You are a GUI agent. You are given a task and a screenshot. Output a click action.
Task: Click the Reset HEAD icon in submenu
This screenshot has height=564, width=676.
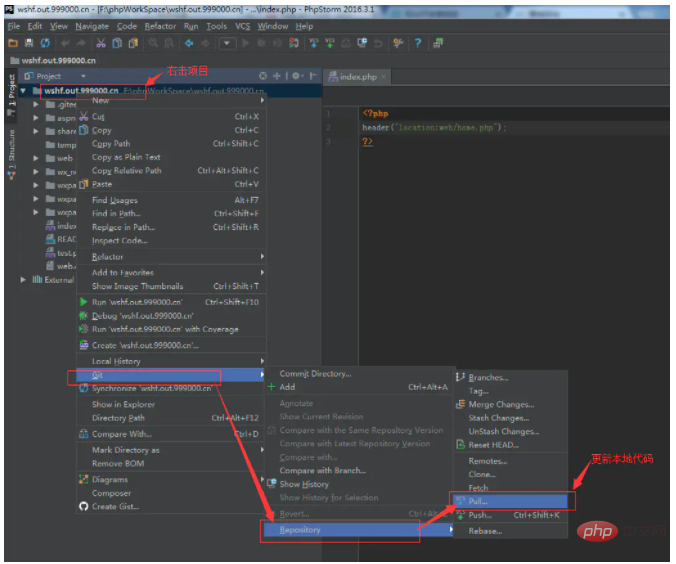click(461, 445)
